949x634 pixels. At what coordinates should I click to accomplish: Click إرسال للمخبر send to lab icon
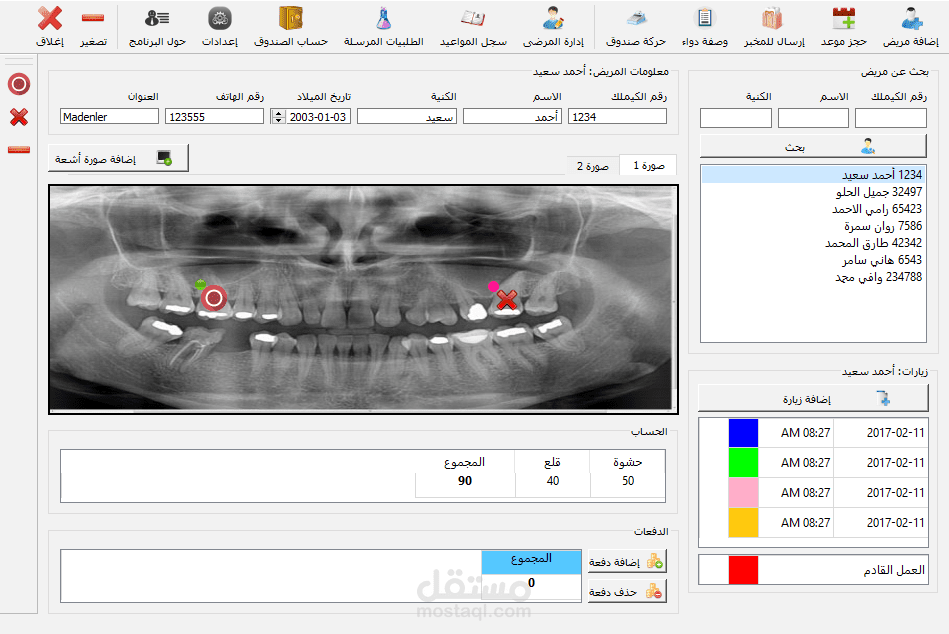773,19
